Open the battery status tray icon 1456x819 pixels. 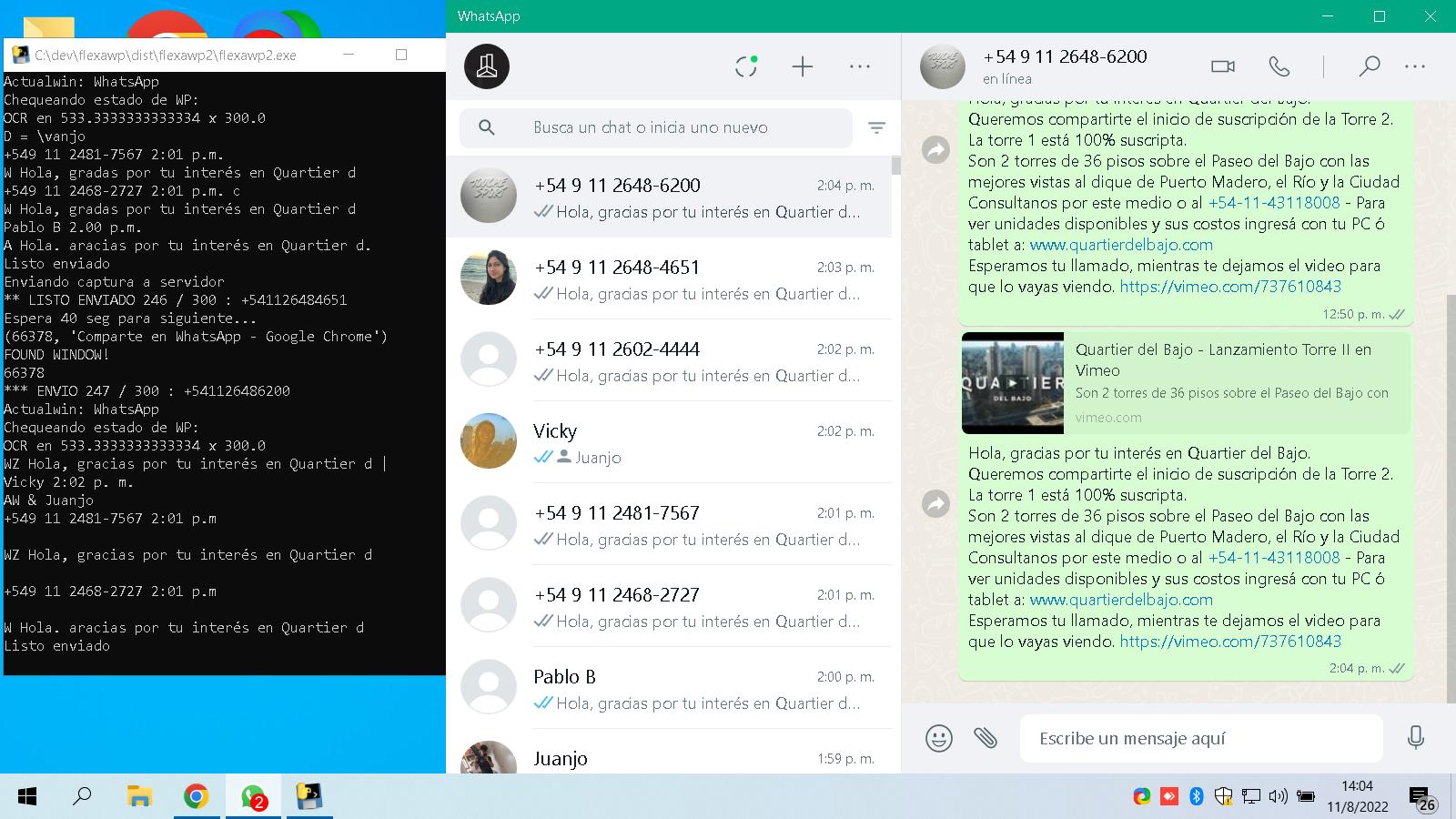coord(1306,797)
